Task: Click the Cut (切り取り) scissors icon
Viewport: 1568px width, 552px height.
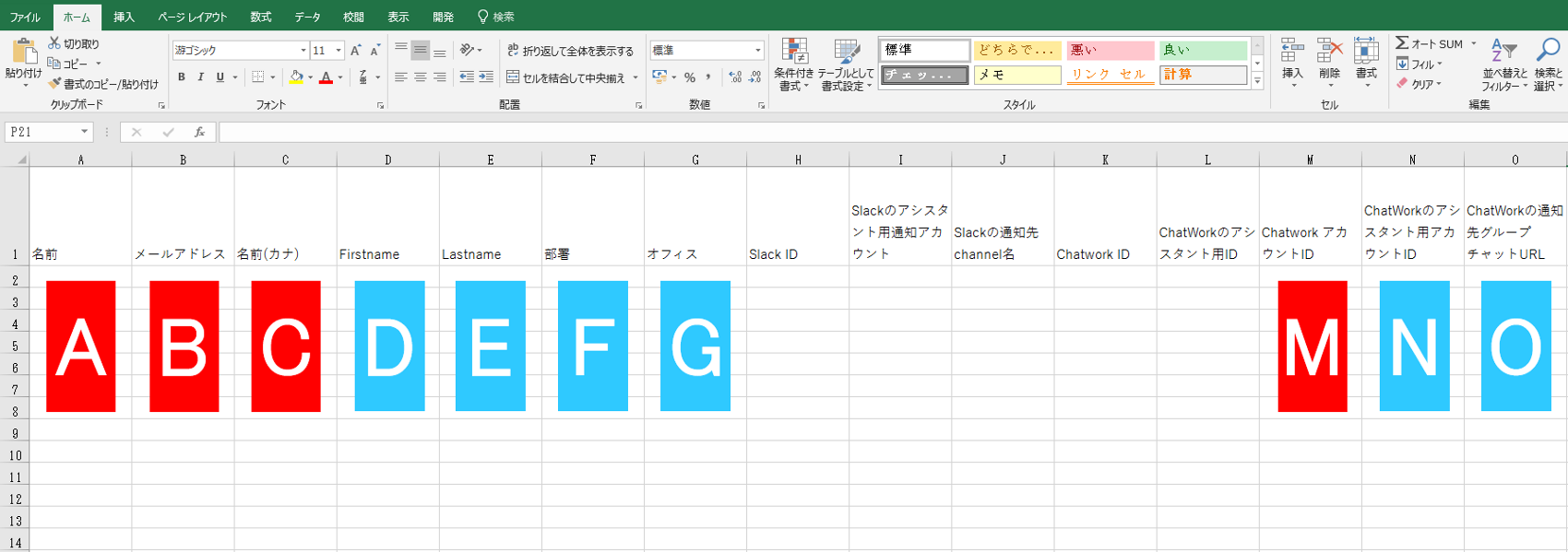Action: click(54, 43)
